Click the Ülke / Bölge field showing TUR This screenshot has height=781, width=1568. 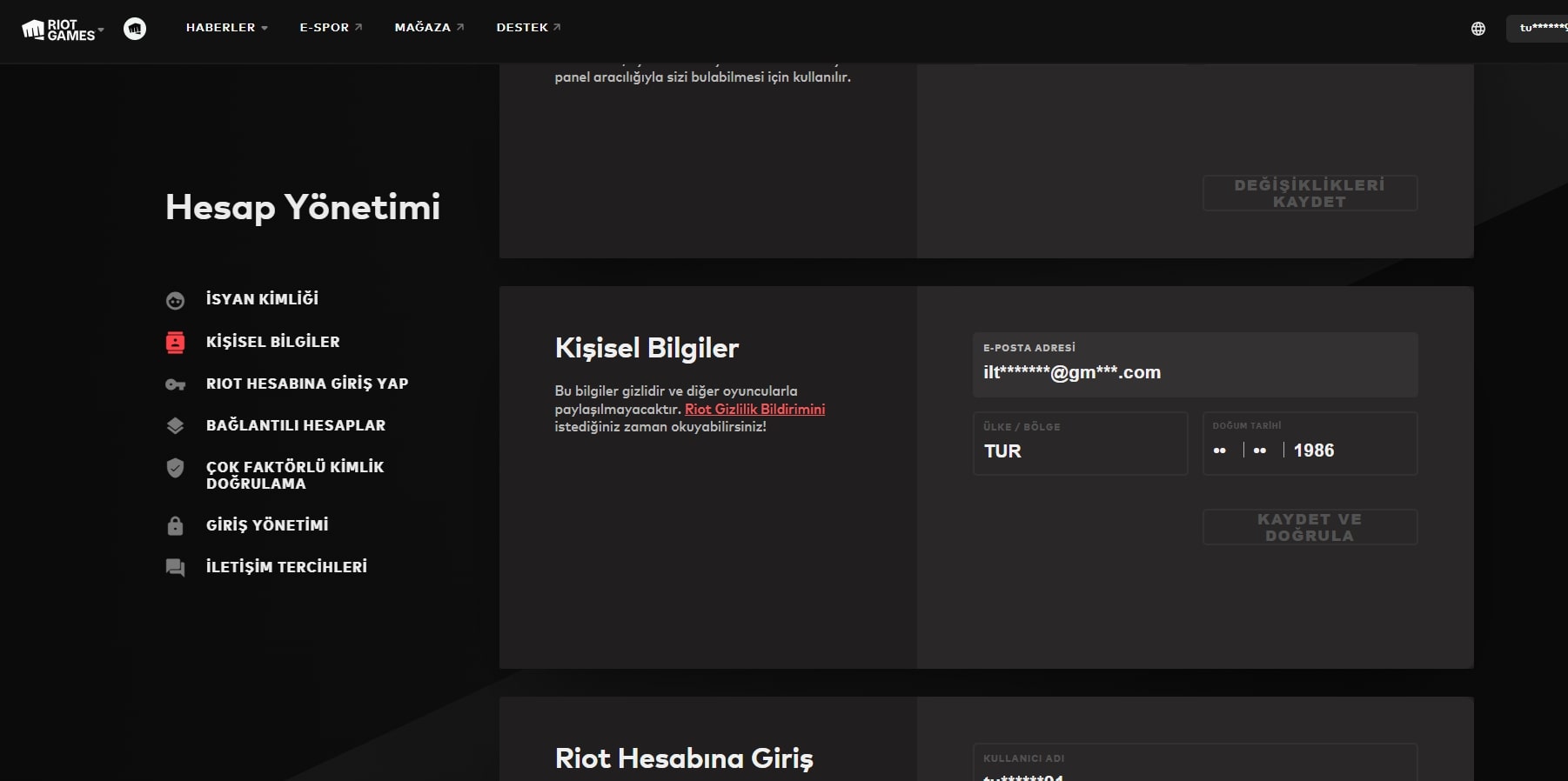(x=1080, y=444)
